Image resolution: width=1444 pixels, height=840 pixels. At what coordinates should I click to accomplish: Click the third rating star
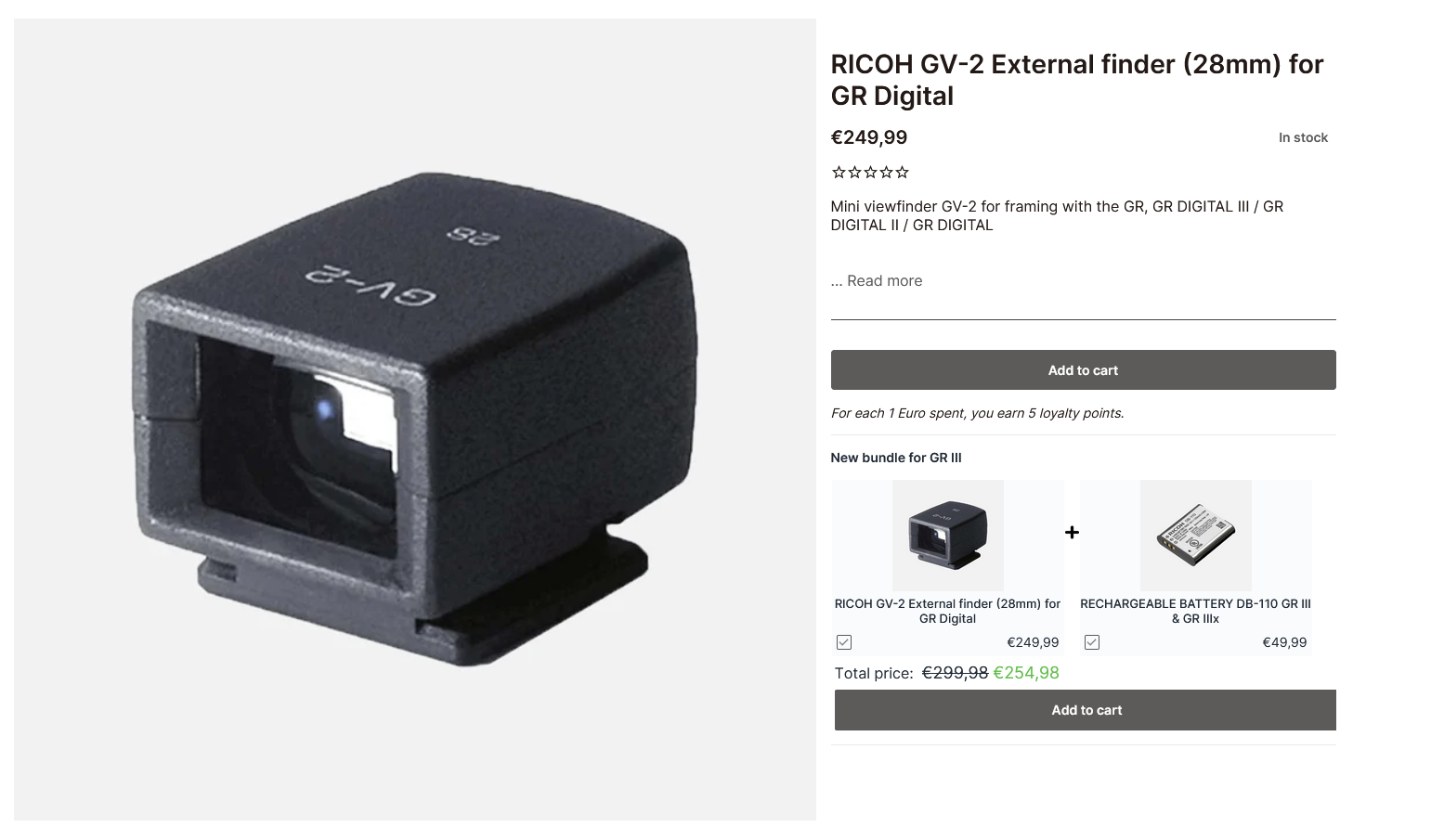870,172
